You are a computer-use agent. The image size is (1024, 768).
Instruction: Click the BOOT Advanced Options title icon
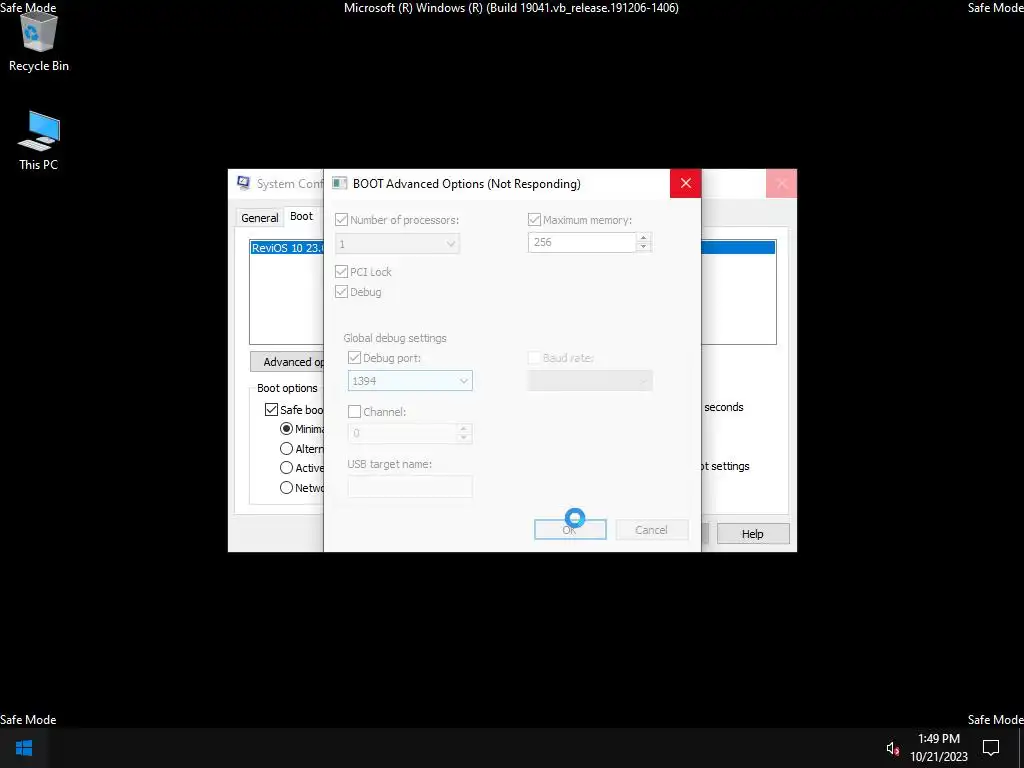(x=339, y=184)
